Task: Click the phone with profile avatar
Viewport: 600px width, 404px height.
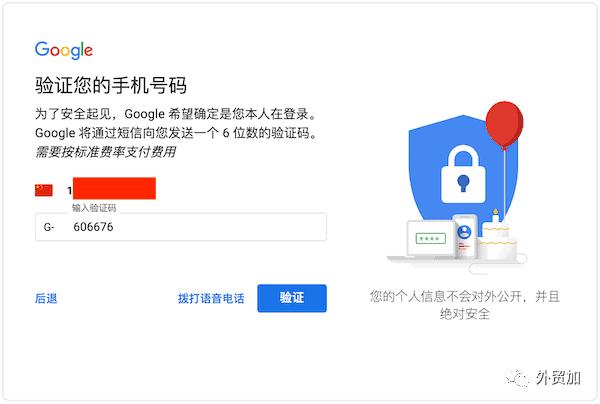Action: pos(465,236)
